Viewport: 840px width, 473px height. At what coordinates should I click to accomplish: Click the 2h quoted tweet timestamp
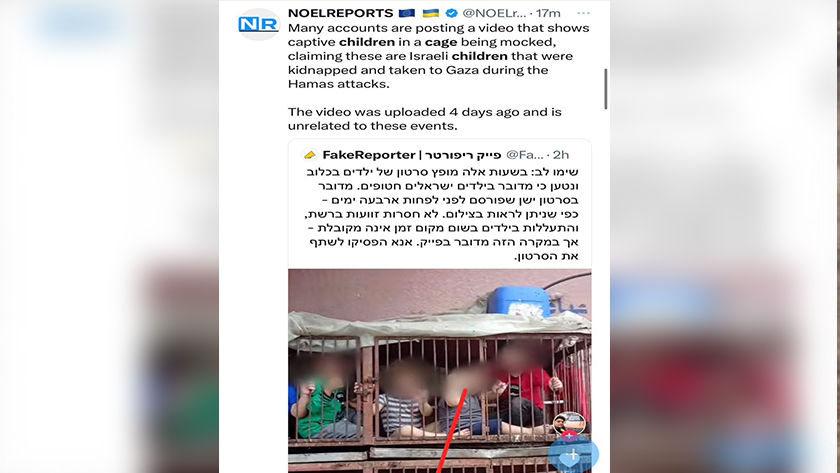pos(561,155)
